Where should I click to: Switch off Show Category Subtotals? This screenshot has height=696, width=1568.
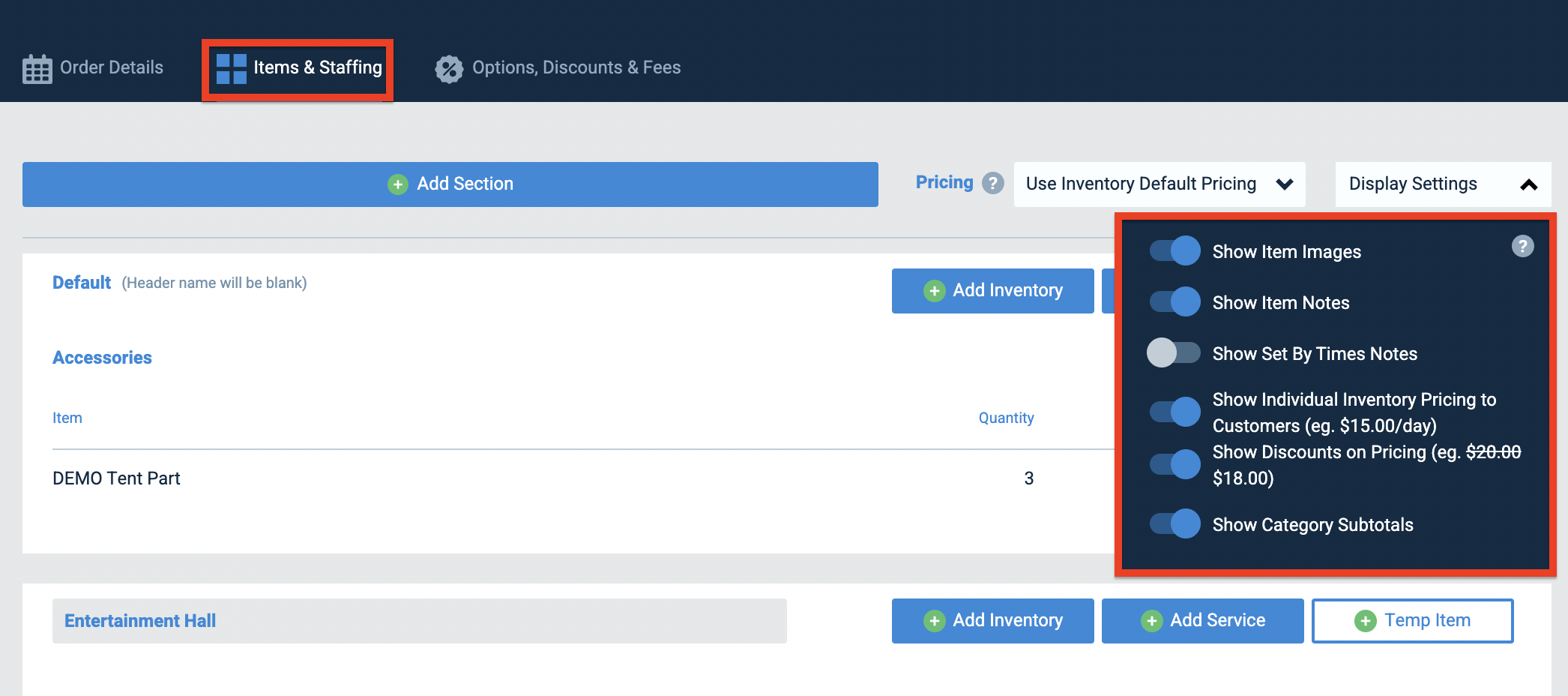click(x=1175, y=523)
